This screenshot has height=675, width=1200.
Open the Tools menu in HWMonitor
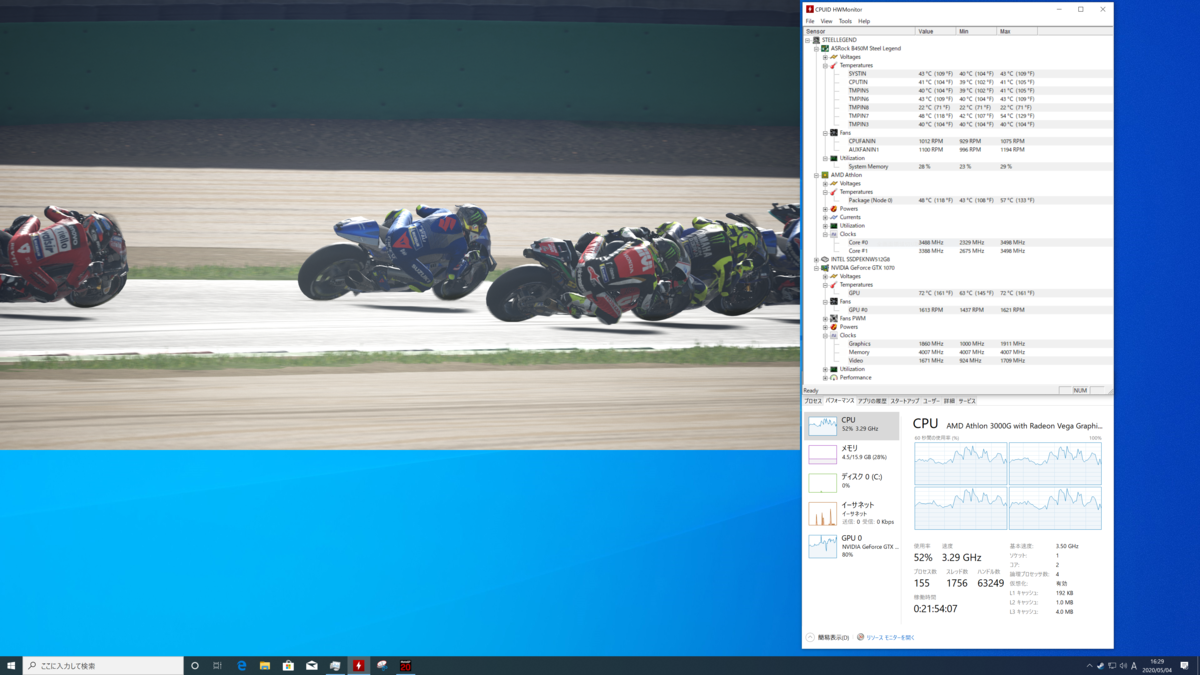click(845, 21)
